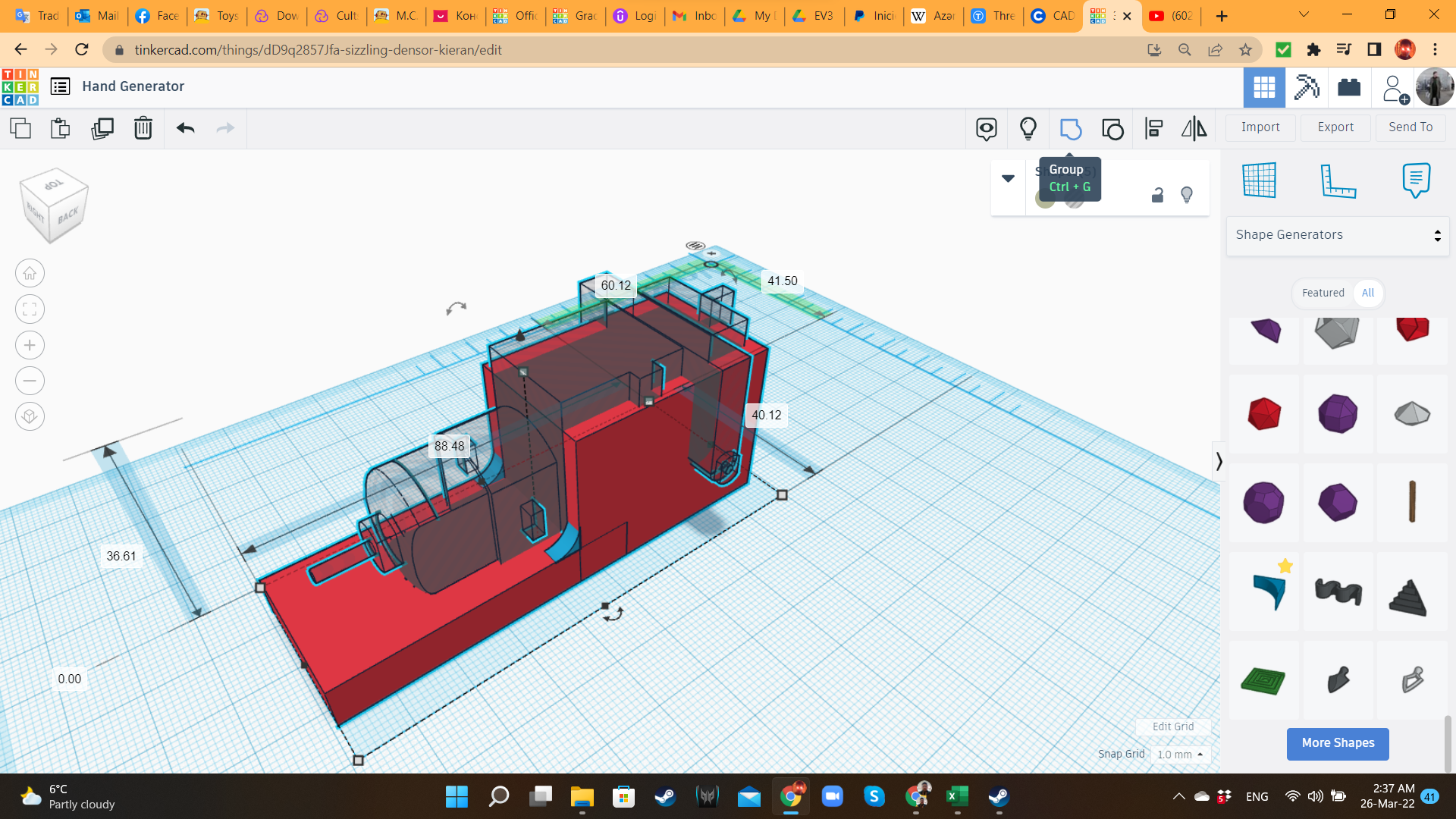Select the Flip (mirror) tool

click(x=1193, y=128)
